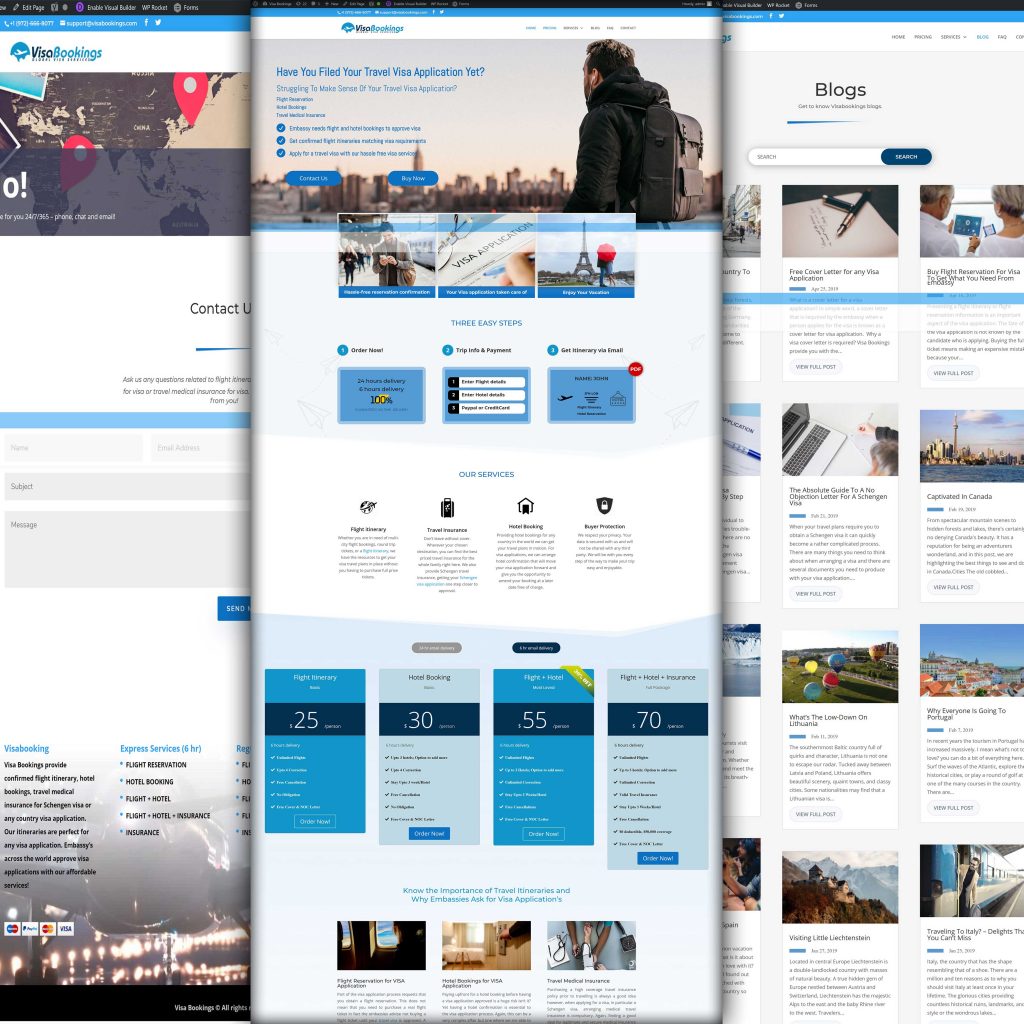
Task: Open Pricing in the blog page navigation
Action: pyautogui.click(x=924, y=37)
